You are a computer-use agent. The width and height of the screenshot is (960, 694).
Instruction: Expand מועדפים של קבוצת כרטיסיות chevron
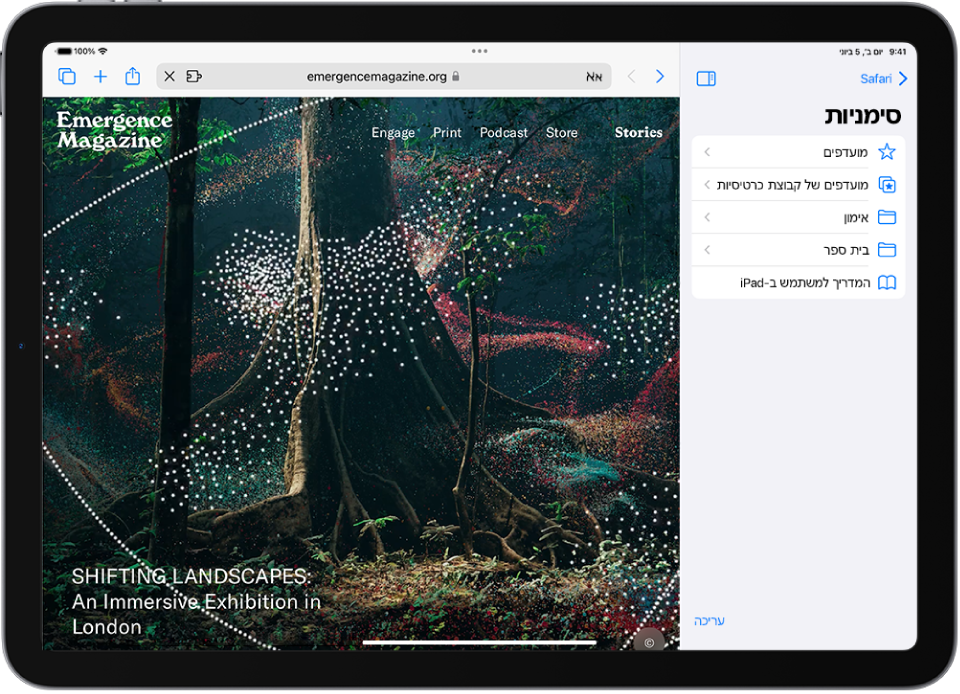pyautogui.click(x=707, y=185)
